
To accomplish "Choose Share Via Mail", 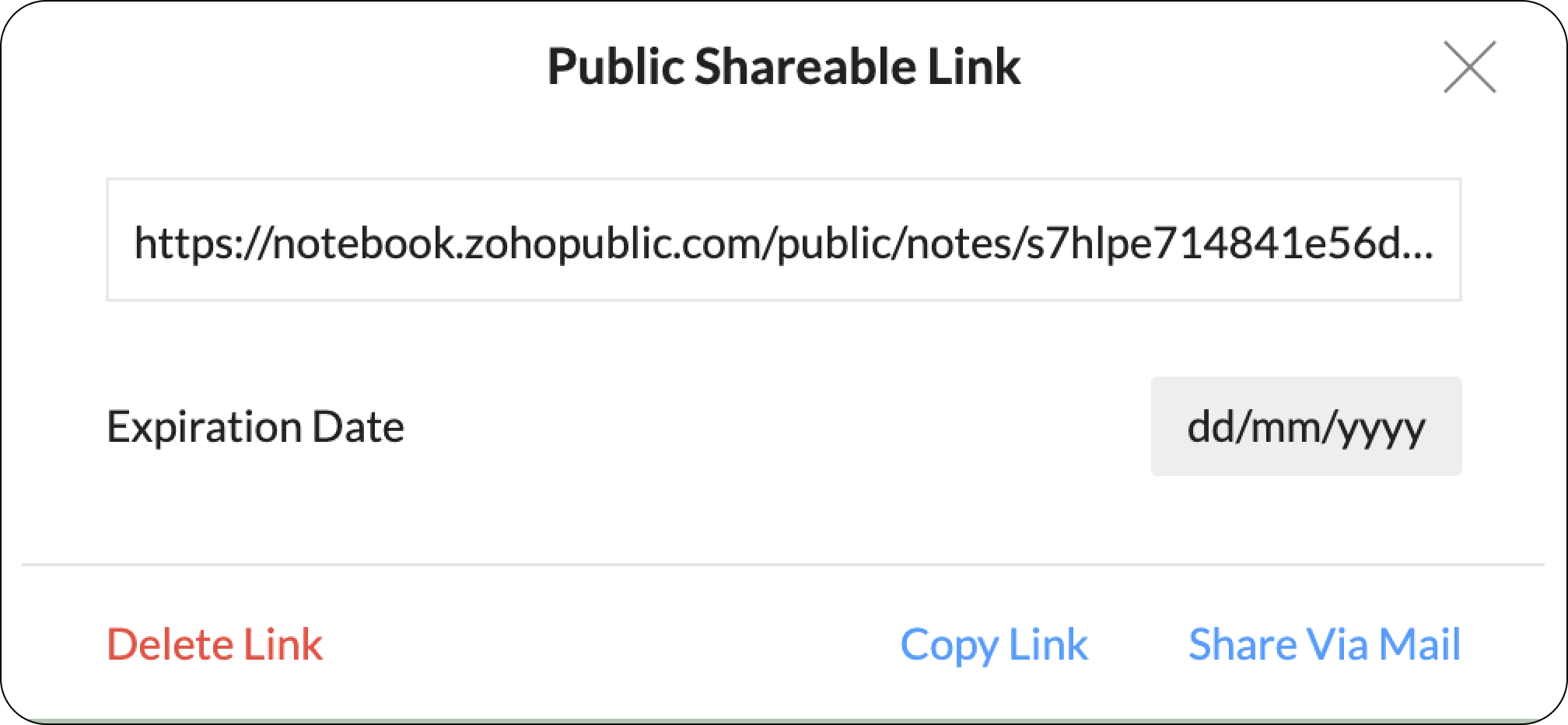I will click(1324, 644).
